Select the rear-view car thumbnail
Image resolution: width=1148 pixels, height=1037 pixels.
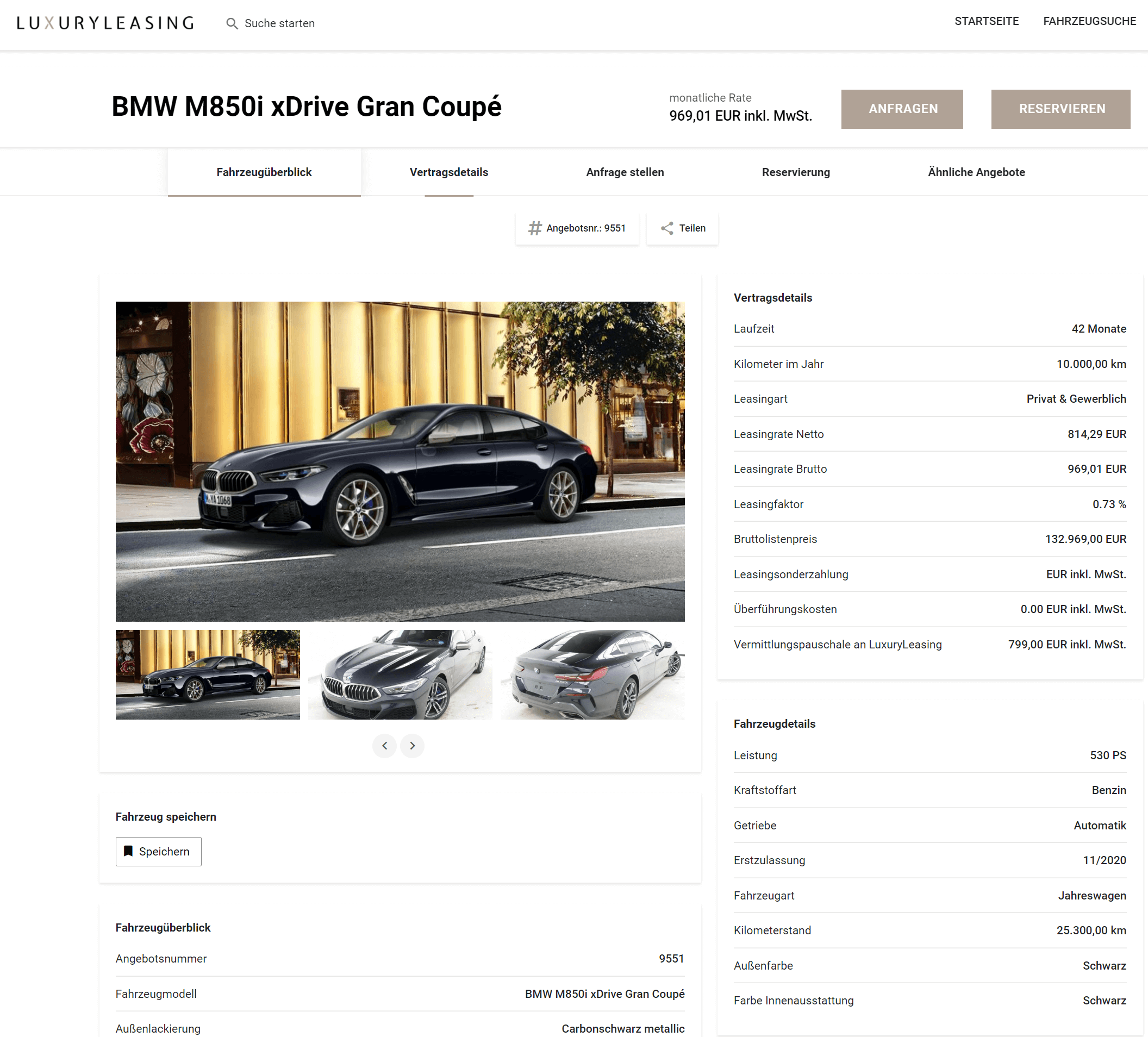point(592,674)
